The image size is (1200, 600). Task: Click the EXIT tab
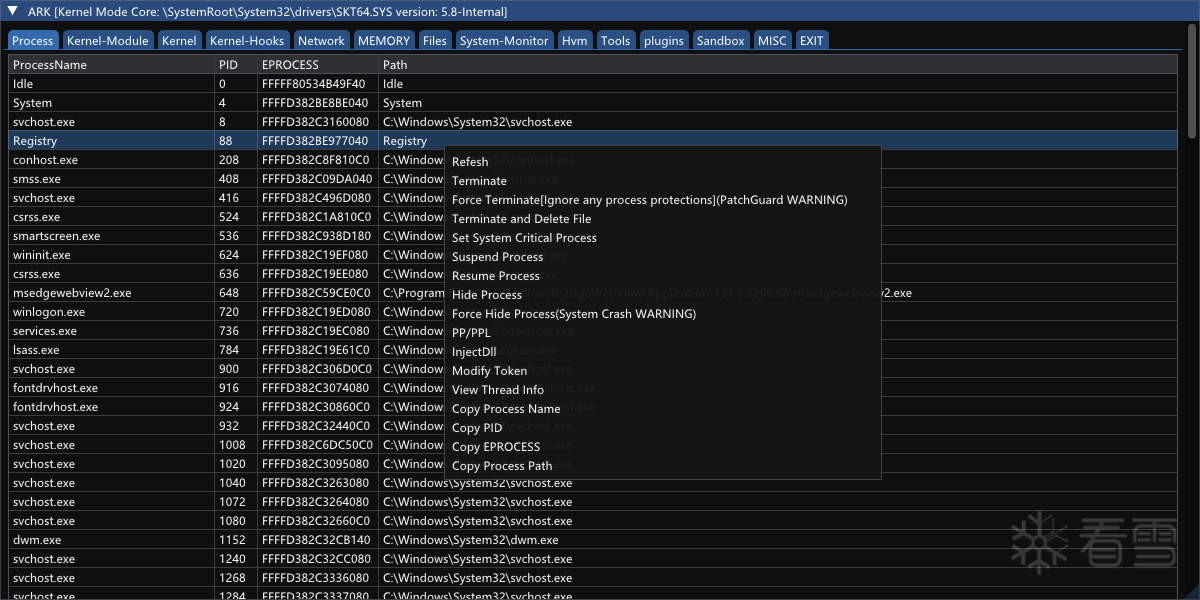pos(812,40)
